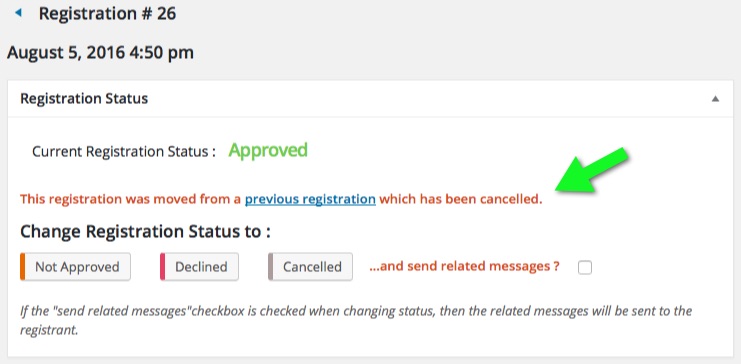The width and height of the screenshot is (741, 364).
Task: Click the red "This registration was moved" notice text
Action: 130,199
